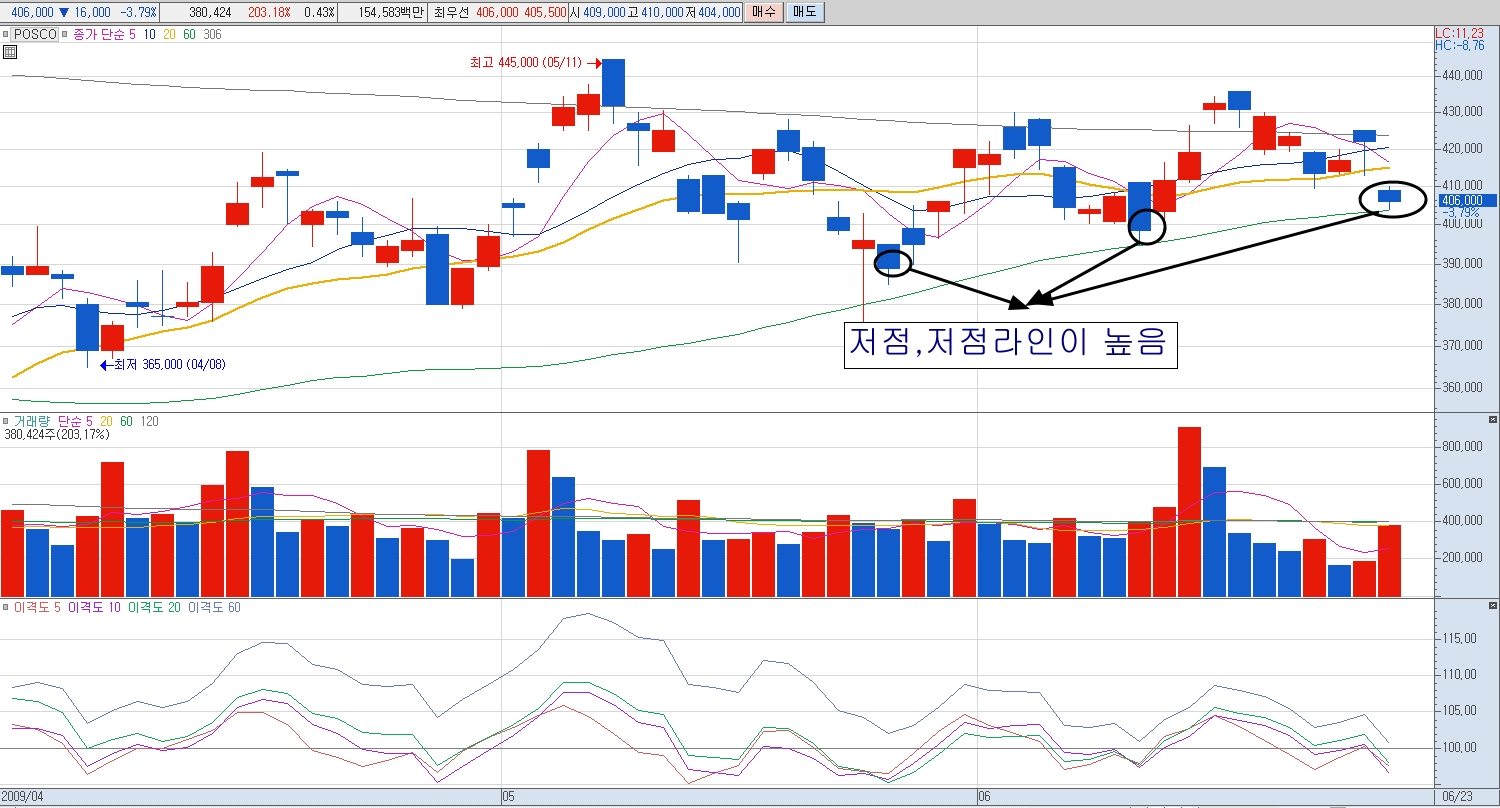Select the 60-day moving average legend
Screen dimensions: 1500x808
click(189, 34)
